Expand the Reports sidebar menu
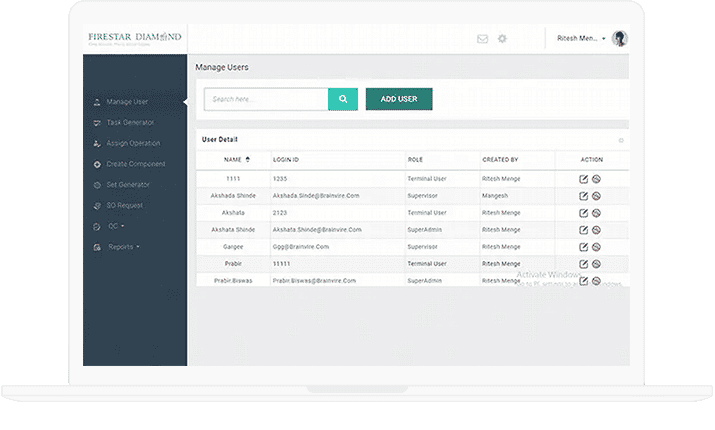Screen dimensions: 715x430 click(x=123, y=246)
